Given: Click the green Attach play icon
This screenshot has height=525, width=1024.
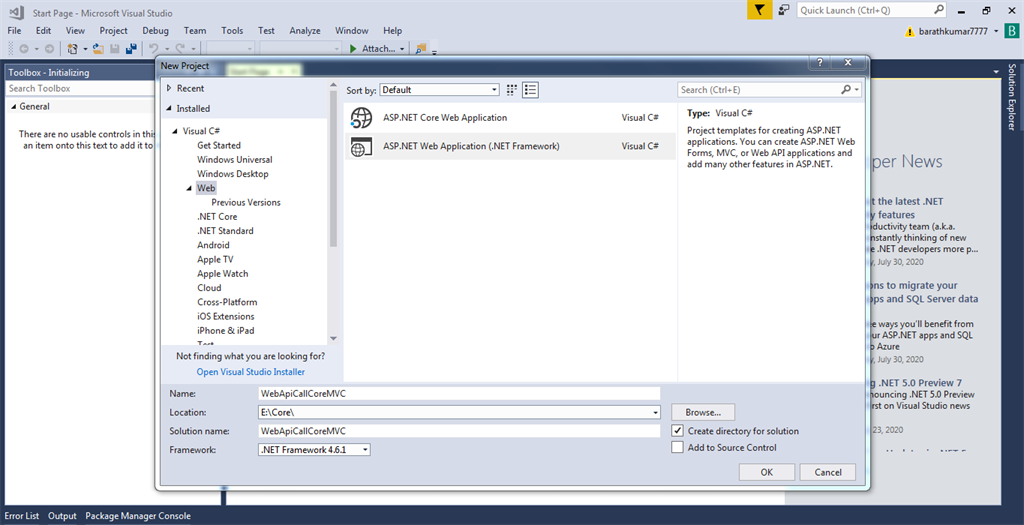Looking at the screenshot, I should coord(353,49).
